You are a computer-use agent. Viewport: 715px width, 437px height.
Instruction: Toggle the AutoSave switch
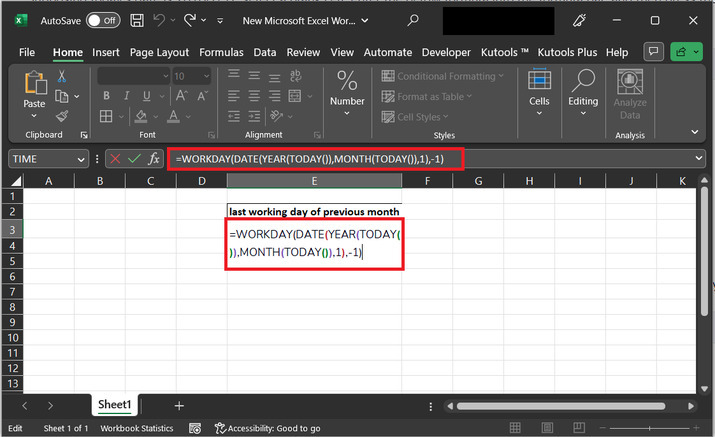(102, 20)
